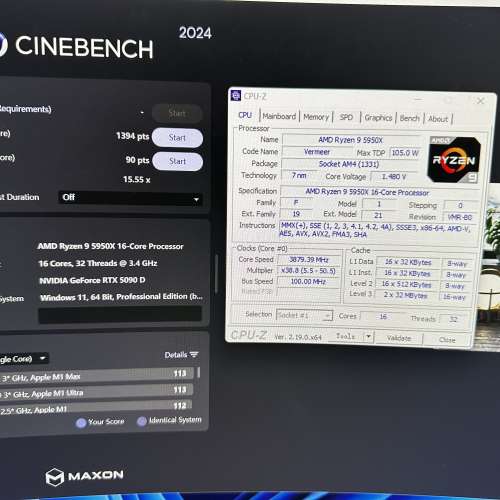Image resolution: width=500 pixels, height=500 pixels.
Task: Click the blacked-out info field under Windows 11
Action: click(x=120, y=315)
